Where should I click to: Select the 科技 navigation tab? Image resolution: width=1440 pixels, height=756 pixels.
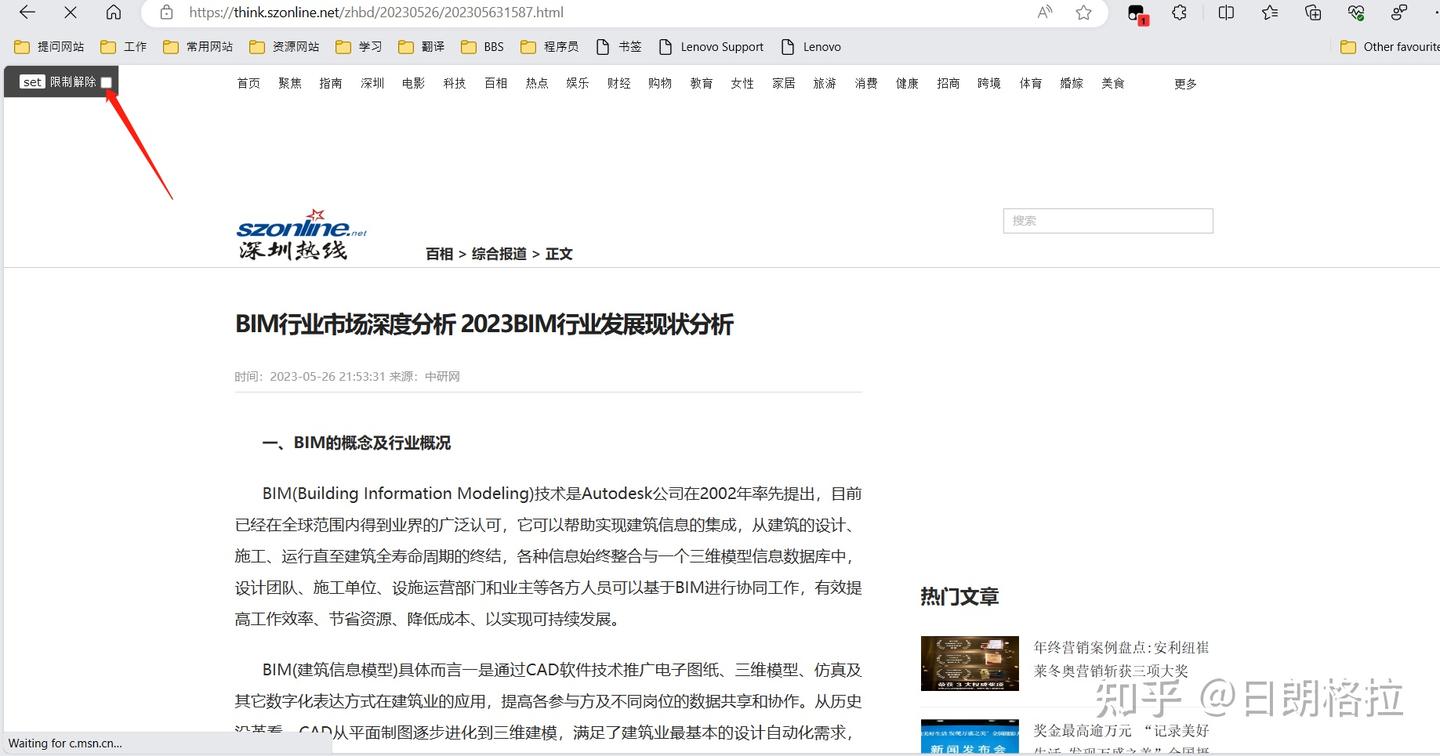[454, 83]
